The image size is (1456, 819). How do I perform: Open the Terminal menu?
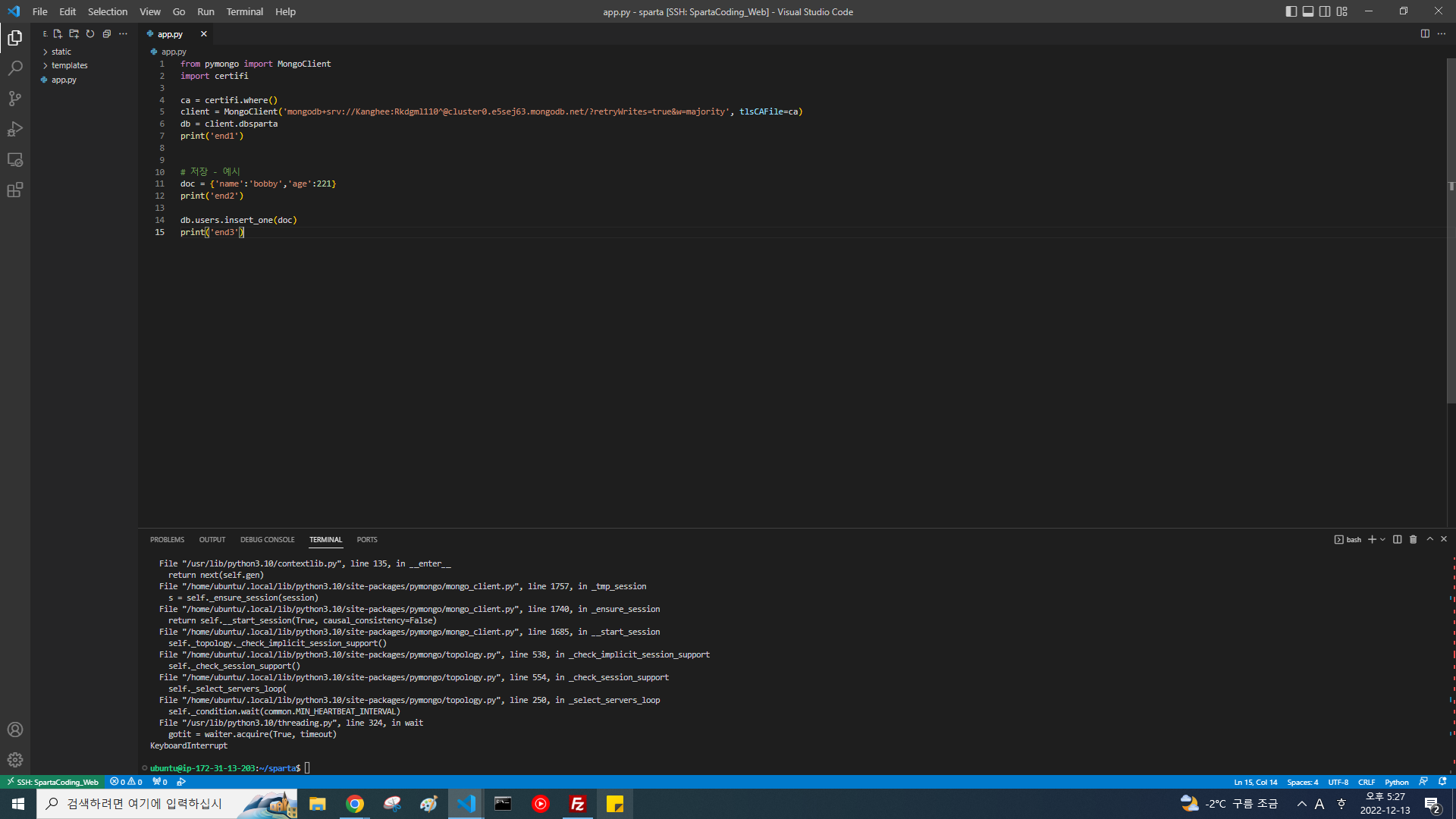click(x=244, y=11)
